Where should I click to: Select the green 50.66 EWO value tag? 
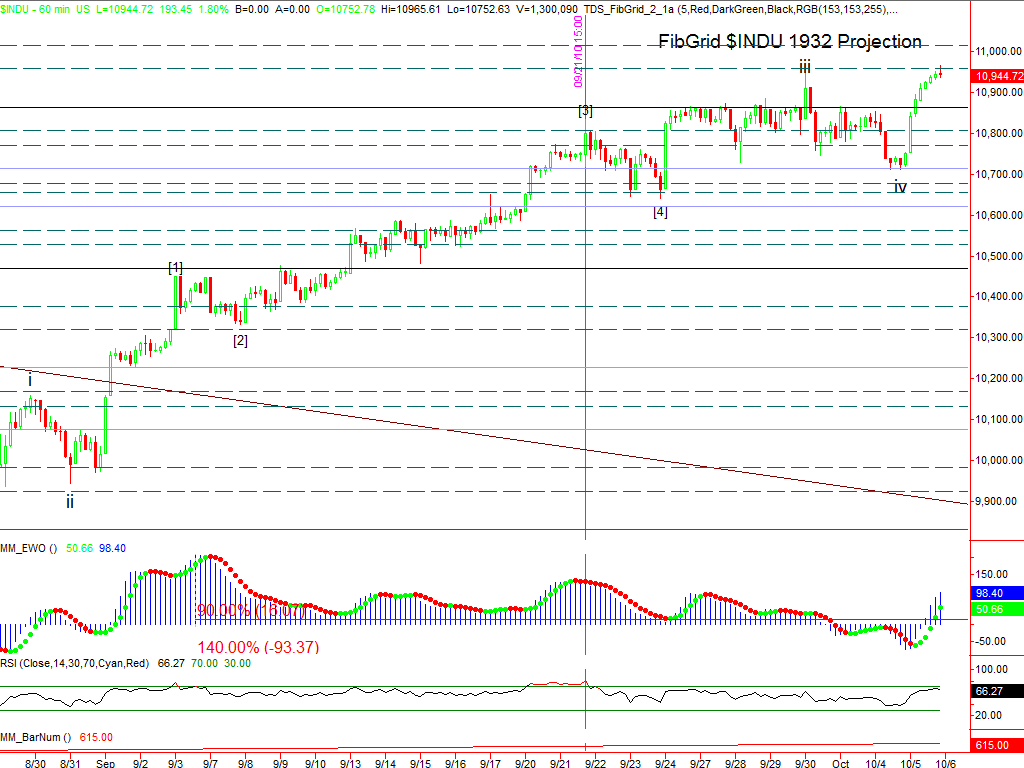(997, 608)
